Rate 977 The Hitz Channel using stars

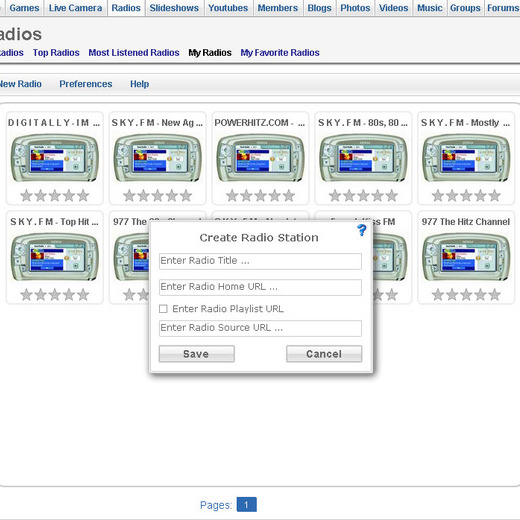click(466, 295)
